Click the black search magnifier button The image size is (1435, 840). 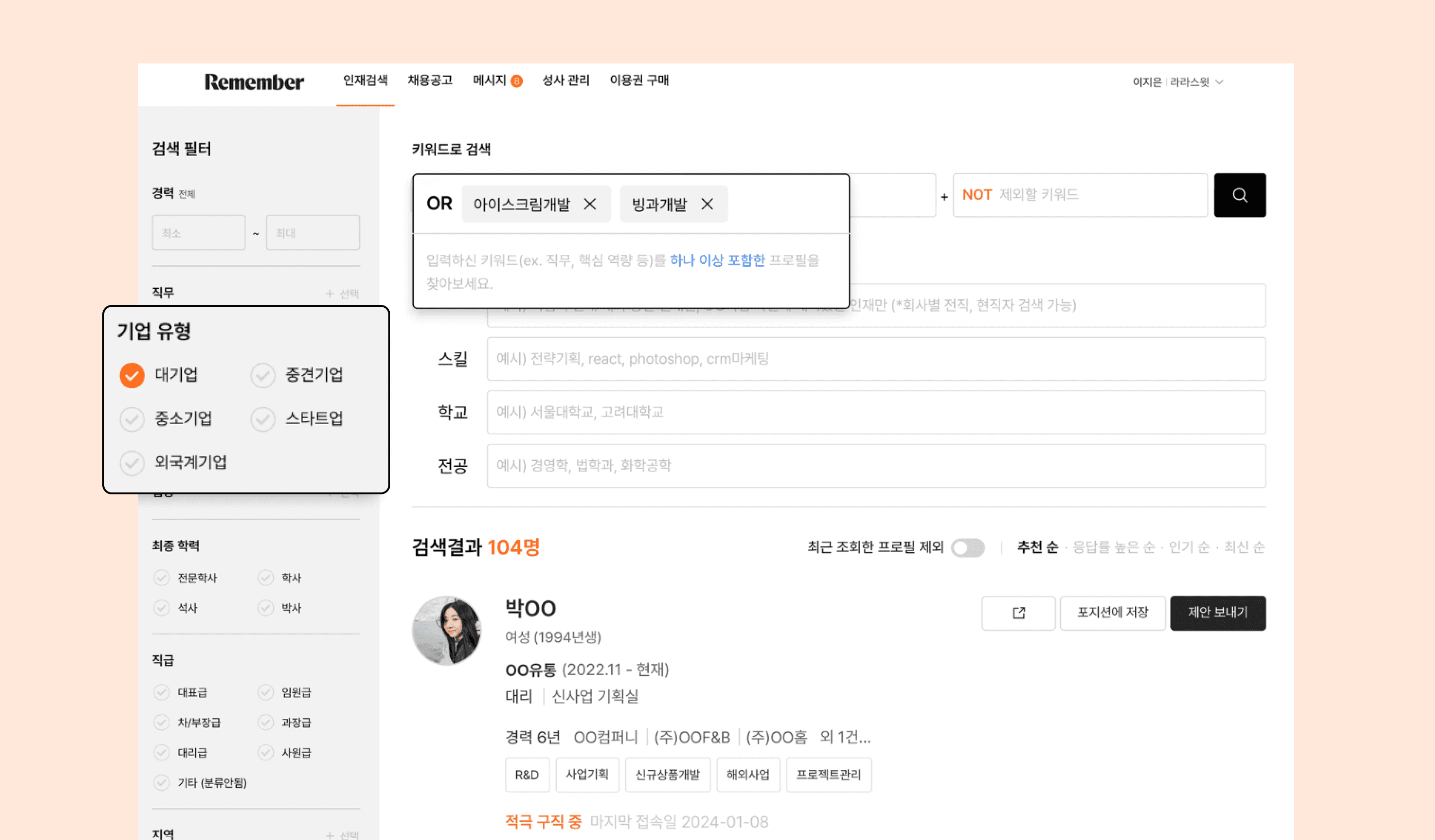point(1240,195)
